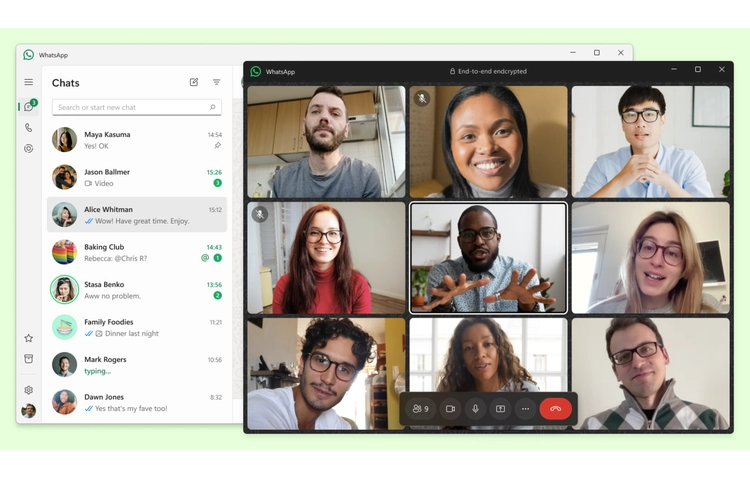This screenshot has width=750, height=500.
Task: Open Stasa Benko chat
Action: [137, 289]
